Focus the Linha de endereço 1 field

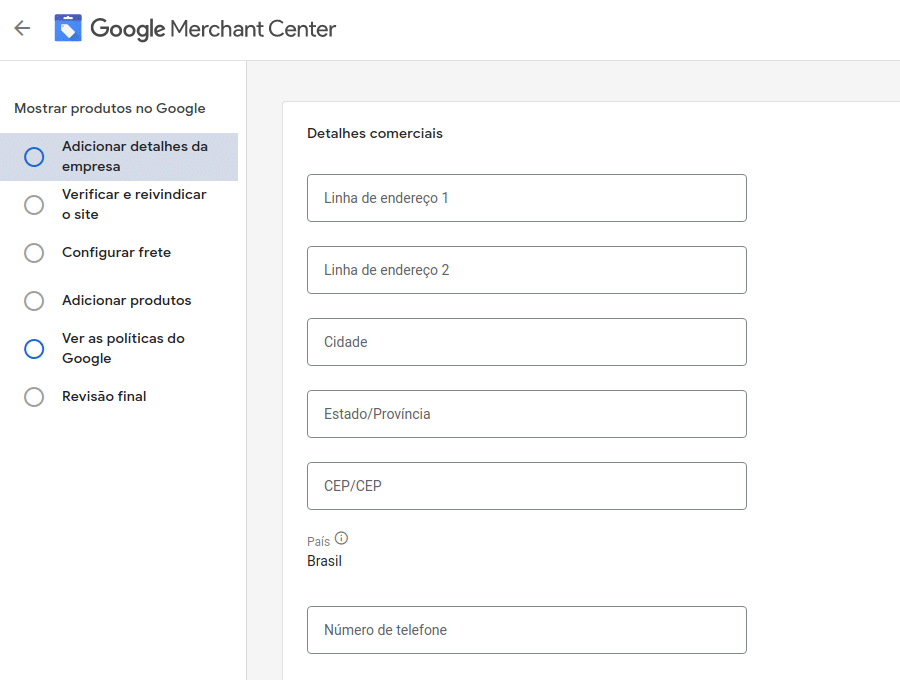527,198
